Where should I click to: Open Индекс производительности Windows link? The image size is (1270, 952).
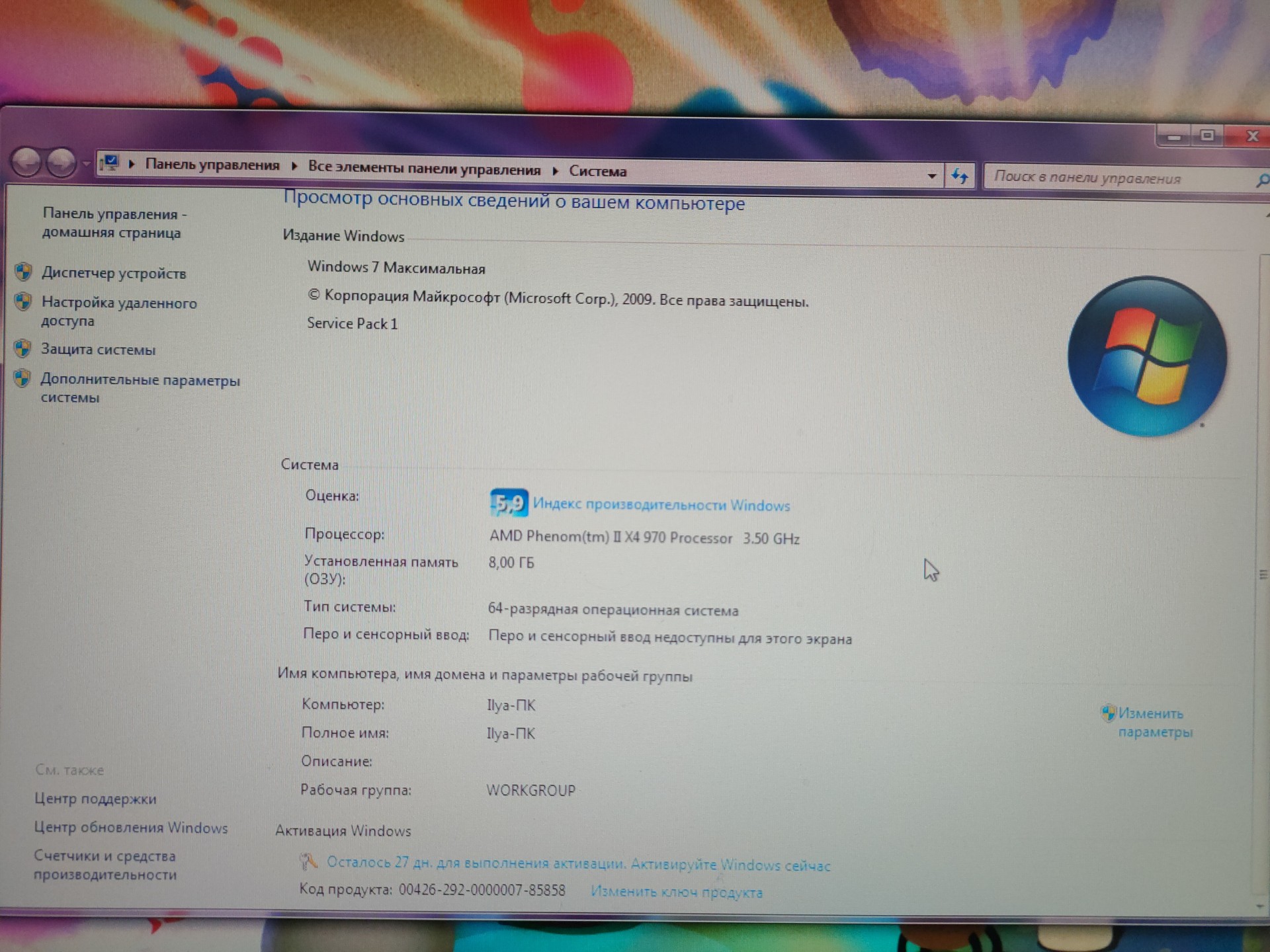(x=661, y=505)
